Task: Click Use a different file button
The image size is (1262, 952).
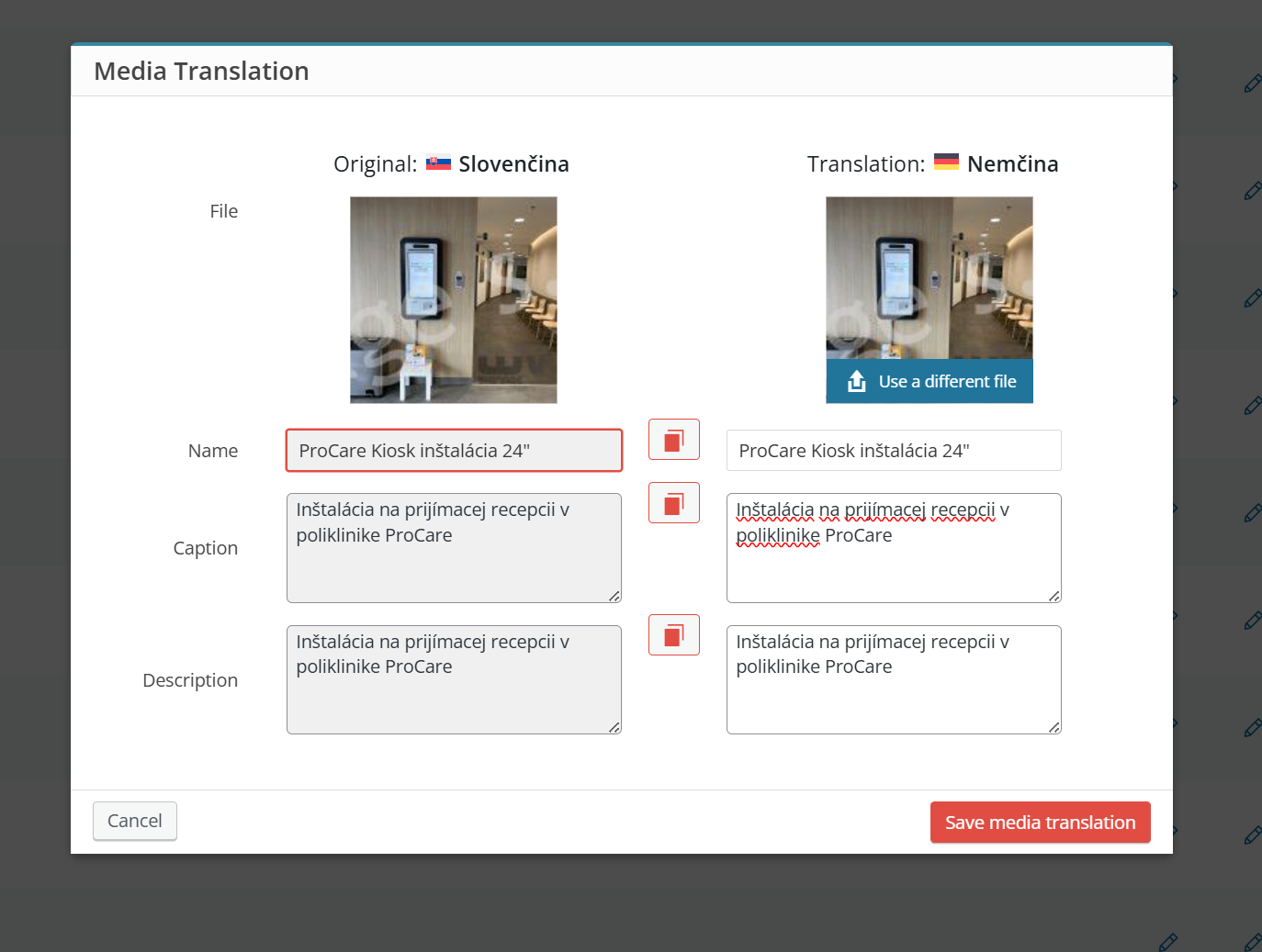Action: click(930, 381)
